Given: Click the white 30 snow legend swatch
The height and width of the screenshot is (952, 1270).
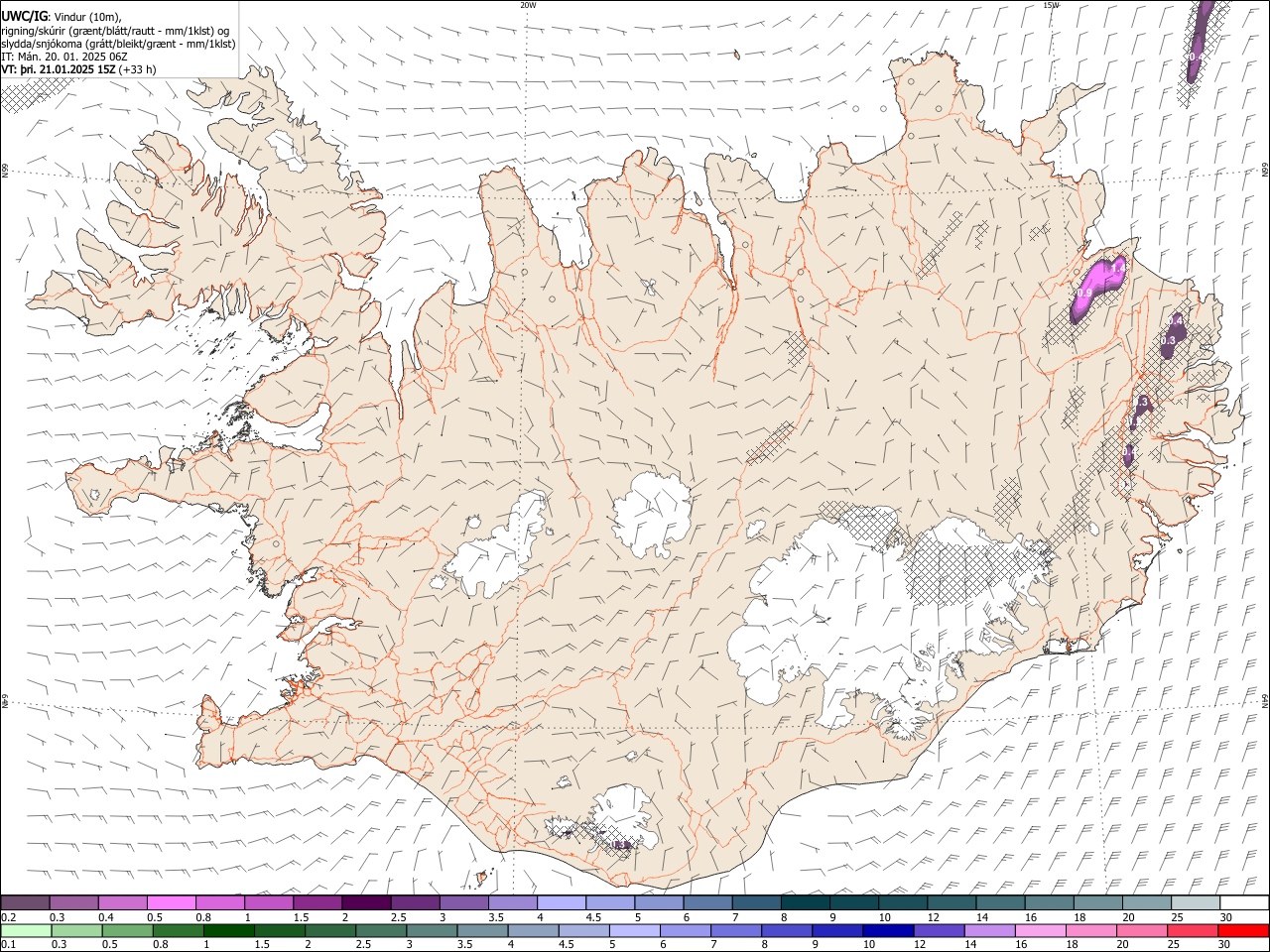Looking at the screenshot, I should pos(1244,903).
